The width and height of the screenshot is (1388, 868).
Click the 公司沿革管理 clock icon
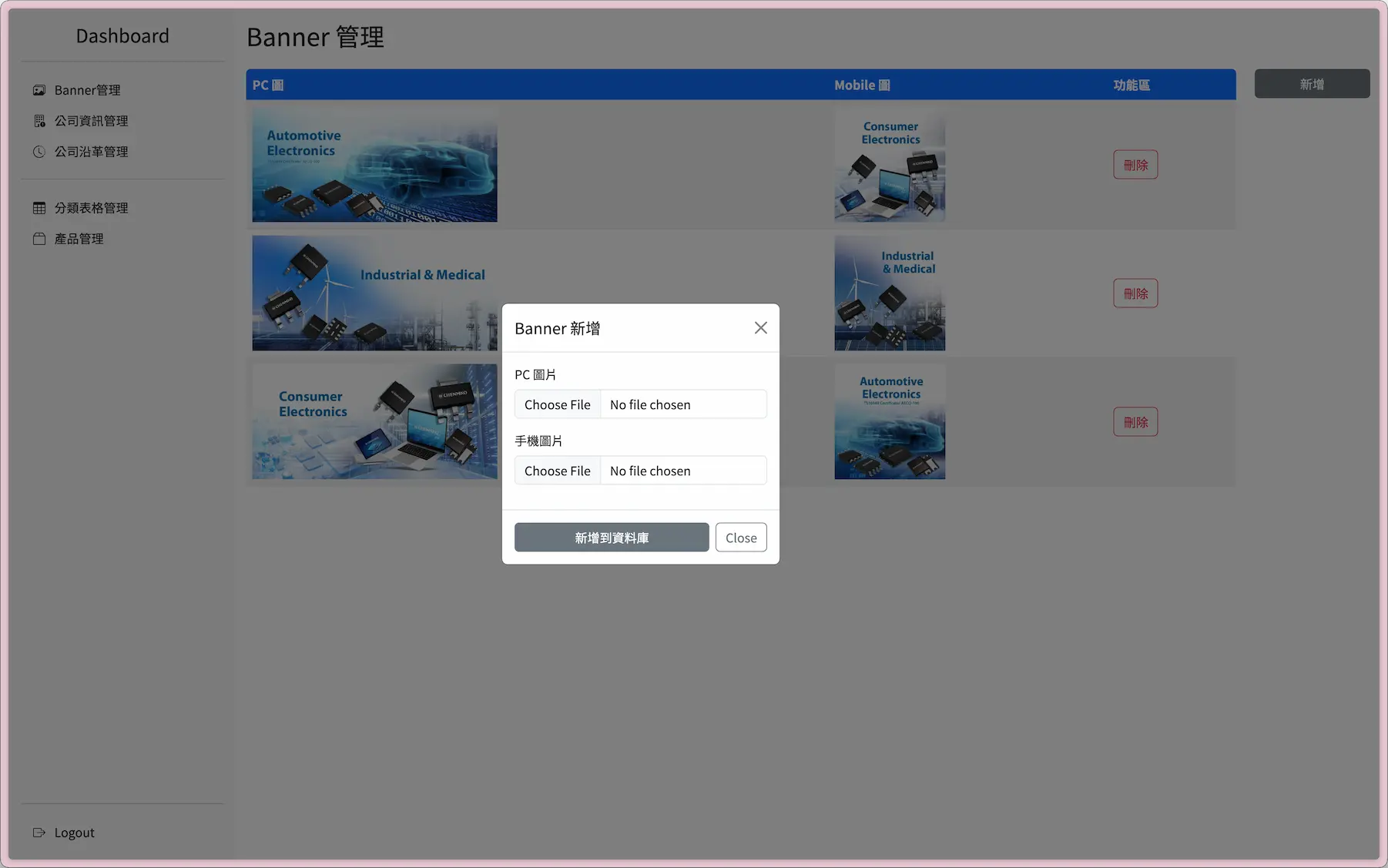(x=39, y=152)
